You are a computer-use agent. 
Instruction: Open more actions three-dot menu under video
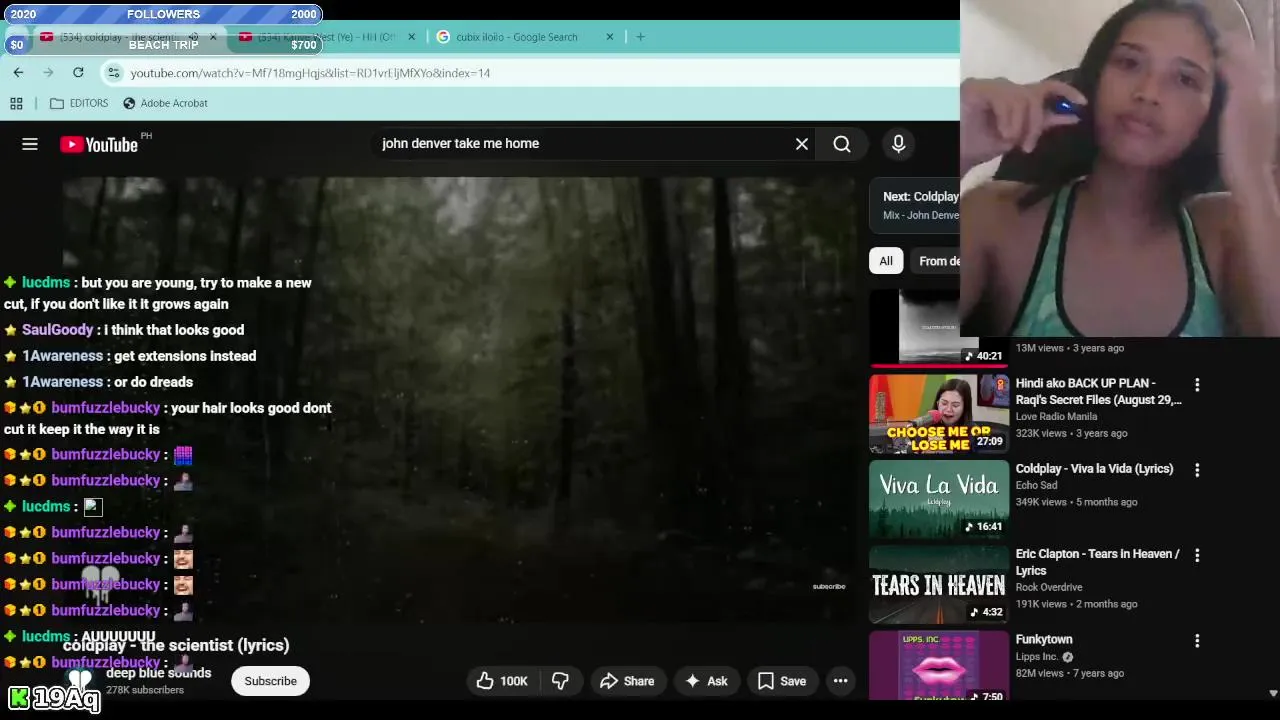(x=841, y=681)
